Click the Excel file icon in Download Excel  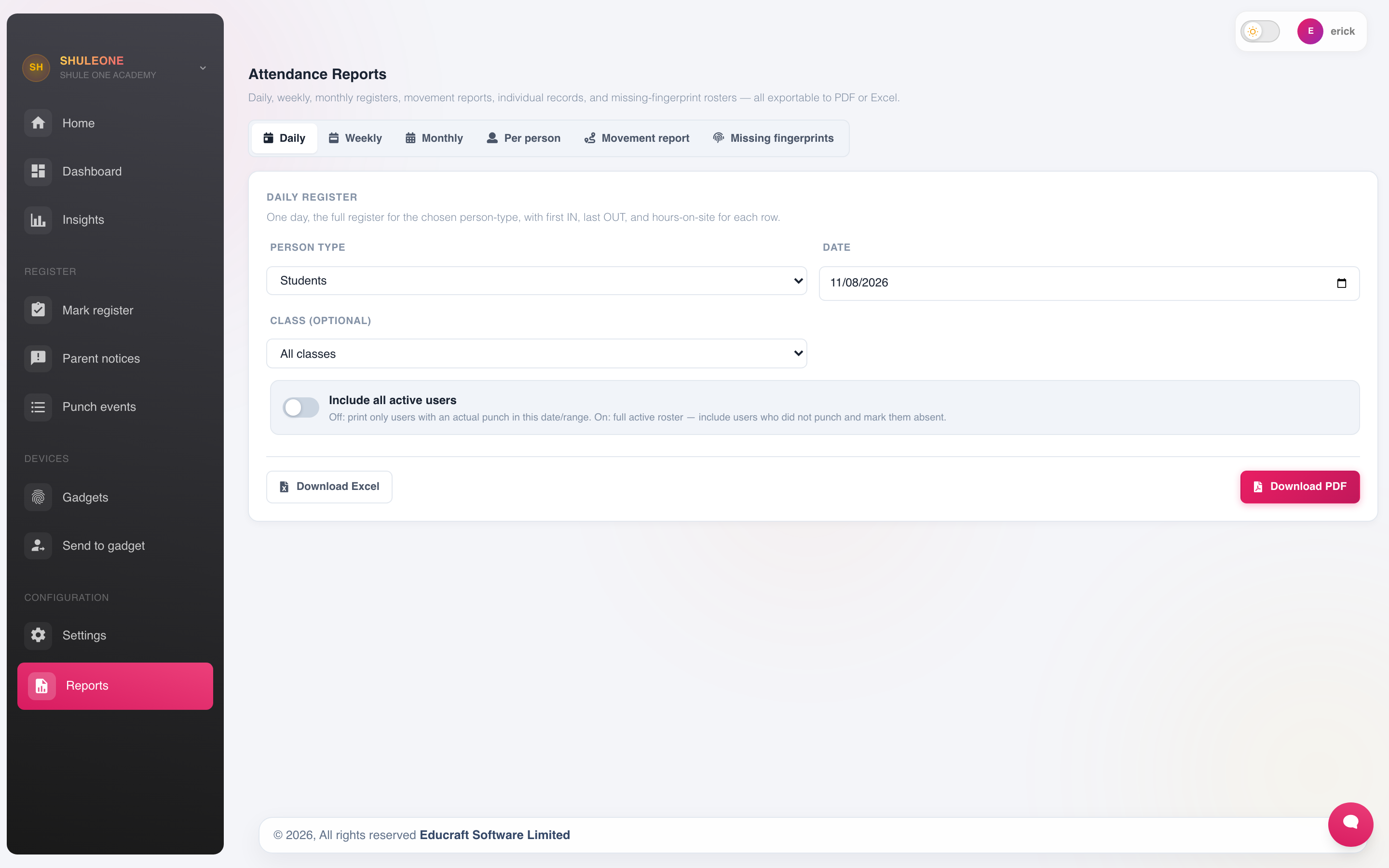(x=284, y=487)
